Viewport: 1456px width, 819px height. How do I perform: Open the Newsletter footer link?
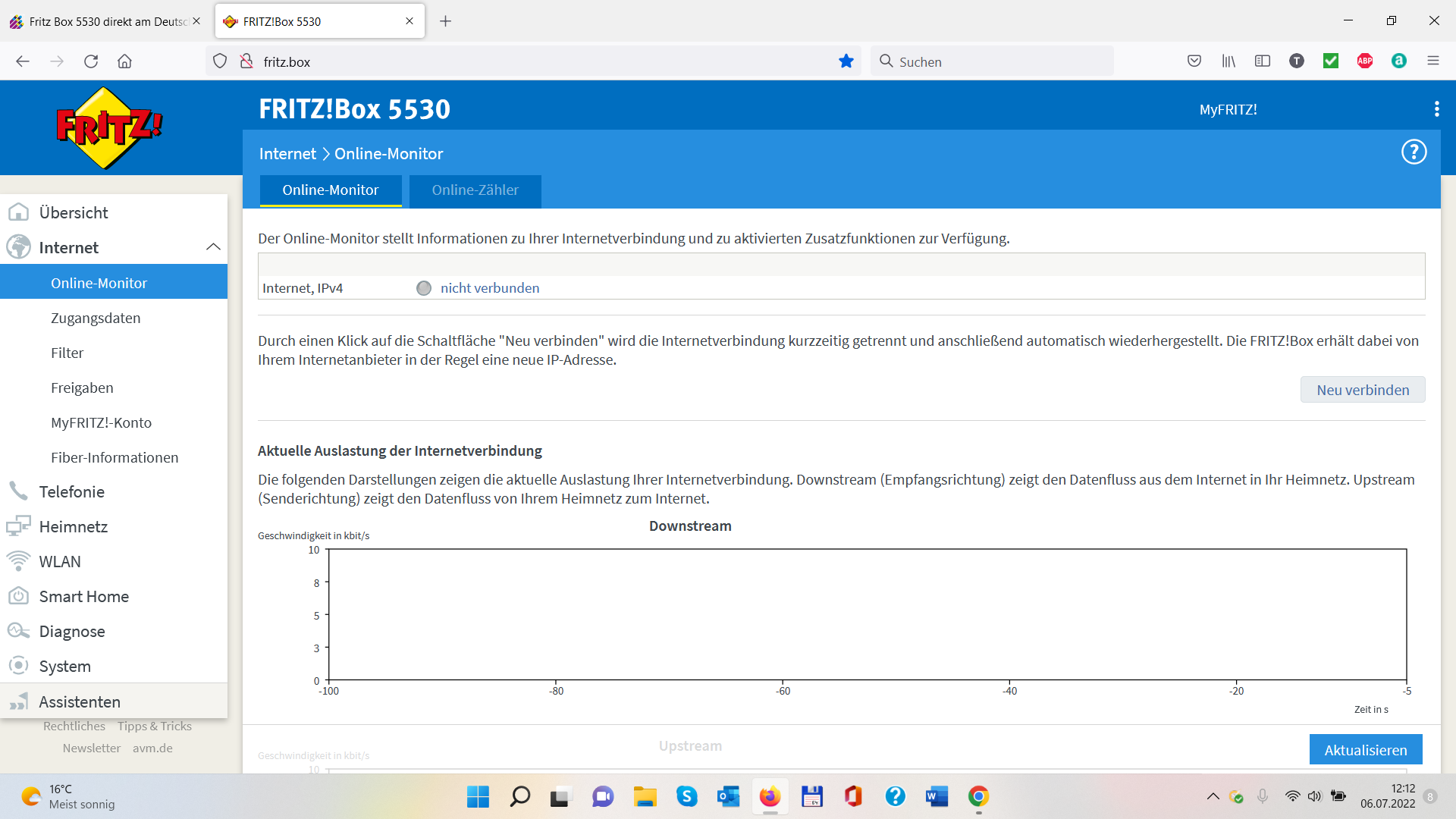[x=92, y=748]
